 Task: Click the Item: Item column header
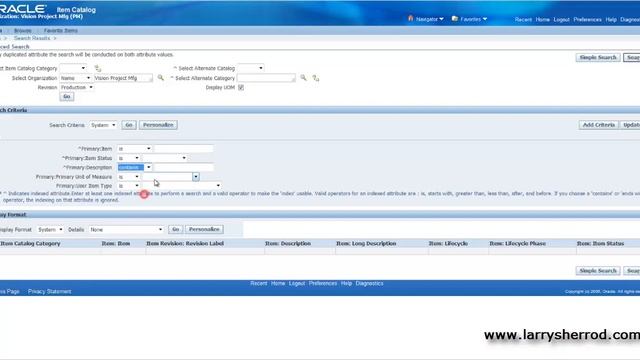coord(116,243)
